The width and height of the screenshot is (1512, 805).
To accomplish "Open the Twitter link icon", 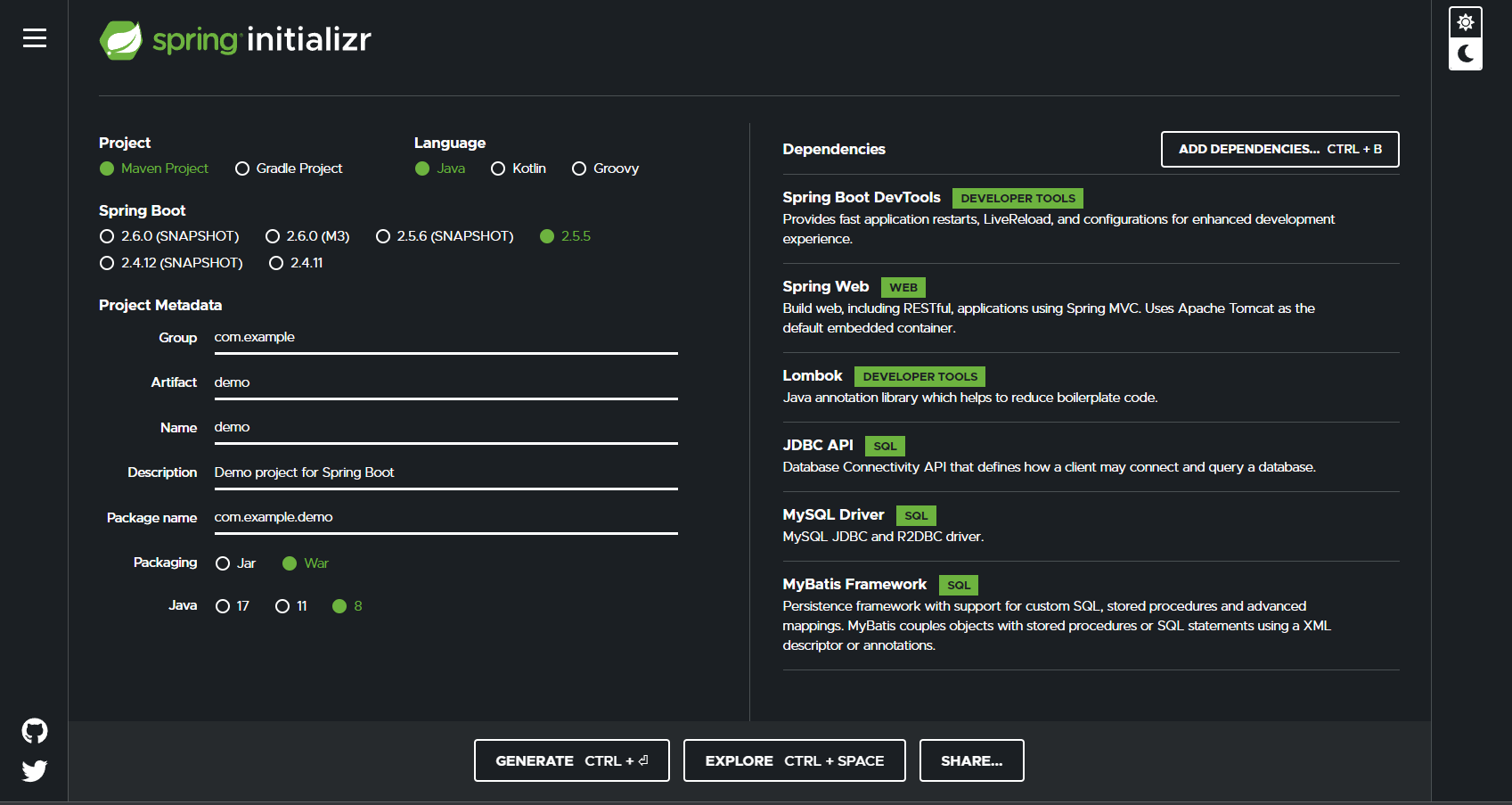I will point(35,770).
